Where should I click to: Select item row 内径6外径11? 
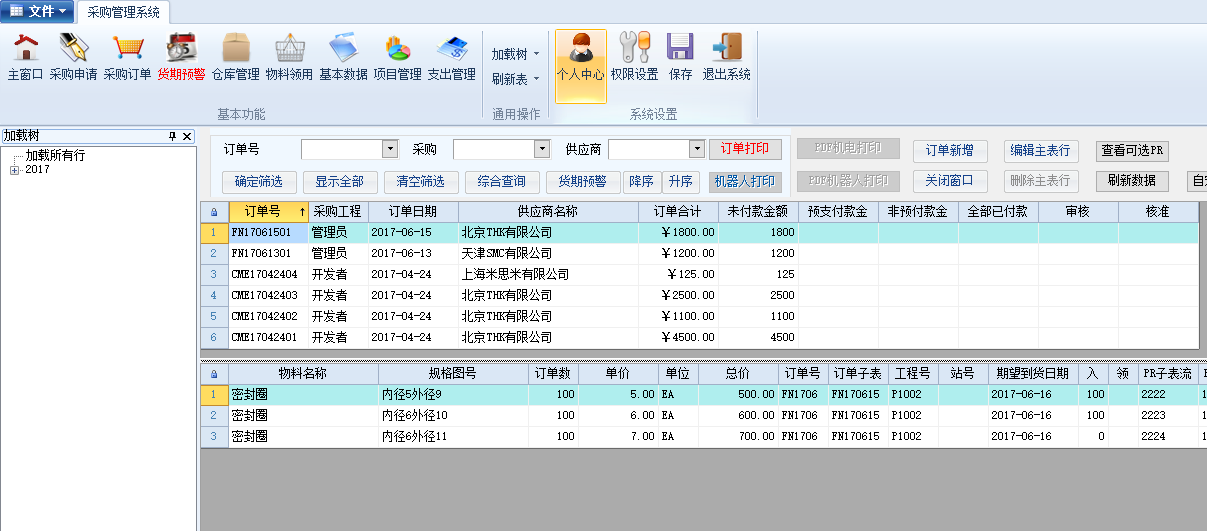click(x=704, y=437)
